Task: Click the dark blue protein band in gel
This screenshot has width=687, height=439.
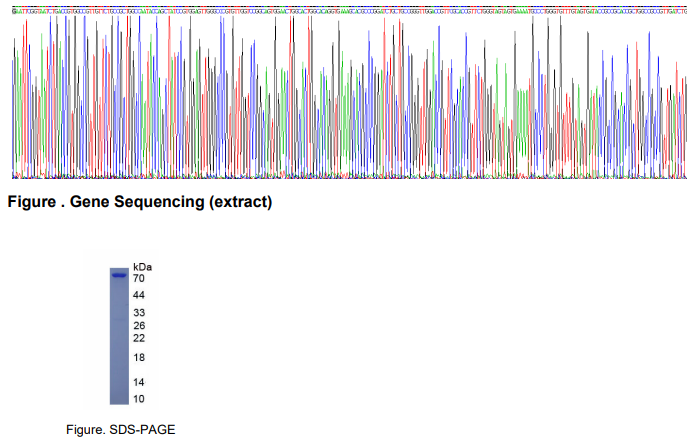Action: [x=120, y=275]
